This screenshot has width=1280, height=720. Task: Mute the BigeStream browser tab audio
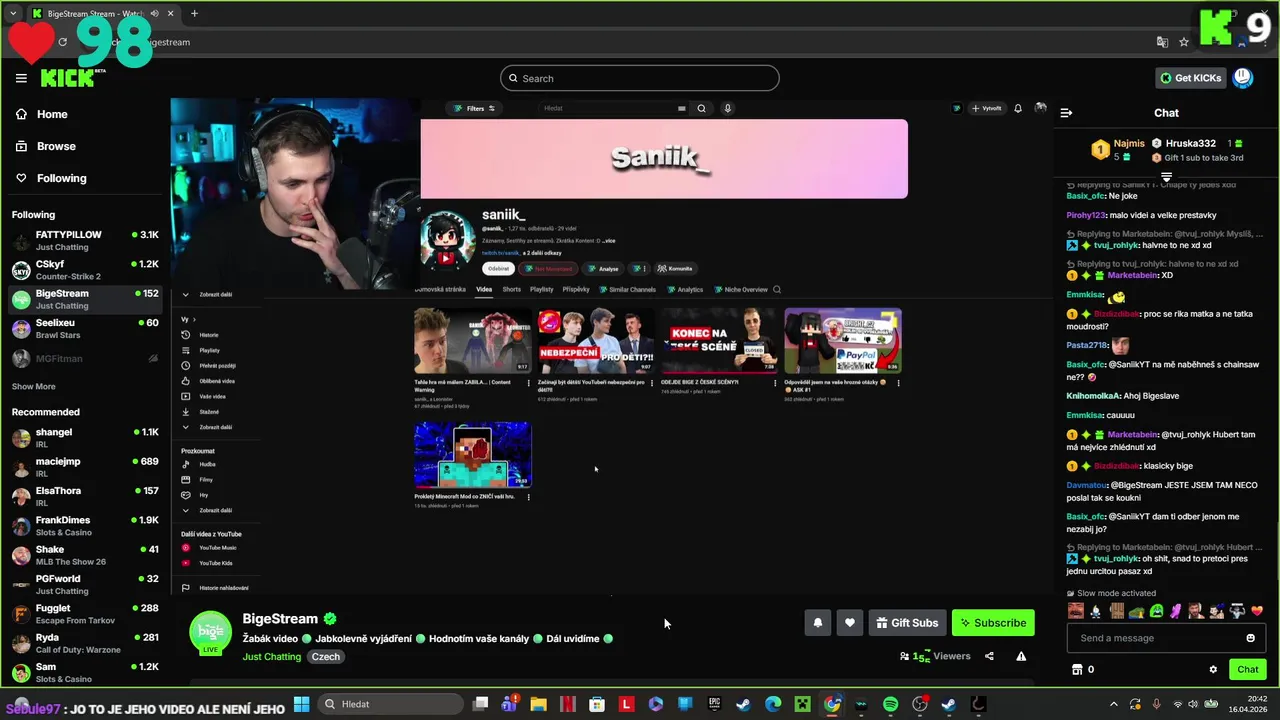[x=155, y=14]
